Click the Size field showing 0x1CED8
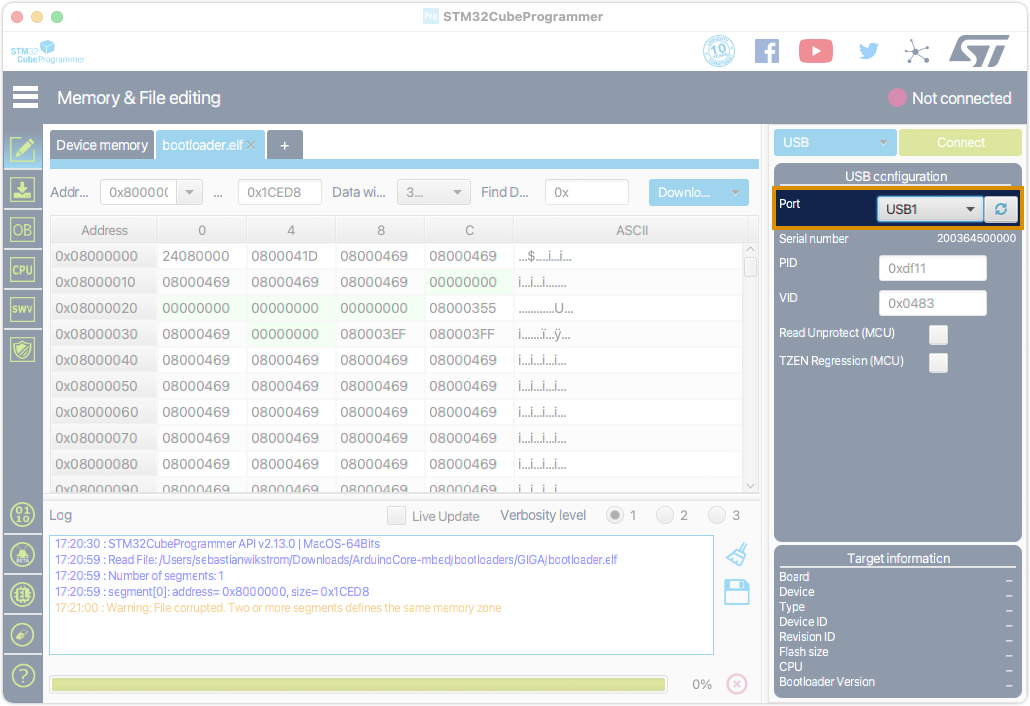The image size is (1030, 706). point(280,192)
